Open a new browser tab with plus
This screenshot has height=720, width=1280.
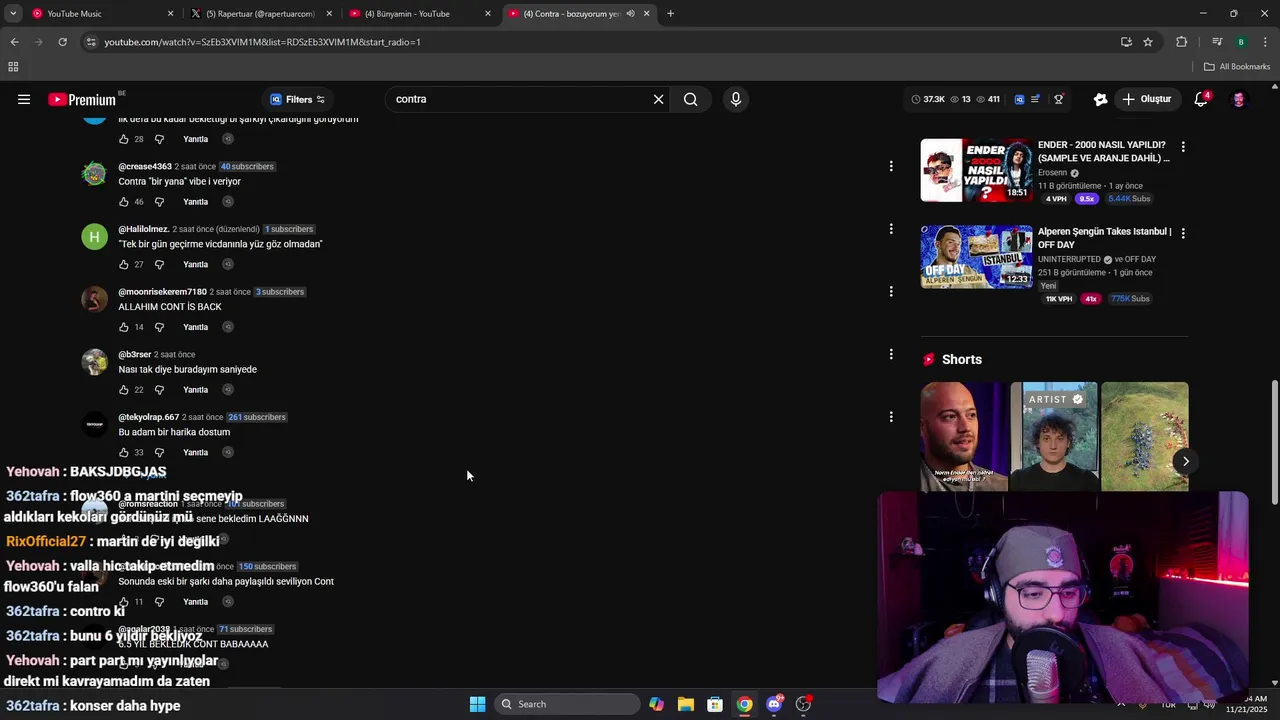tap(670, 14)
